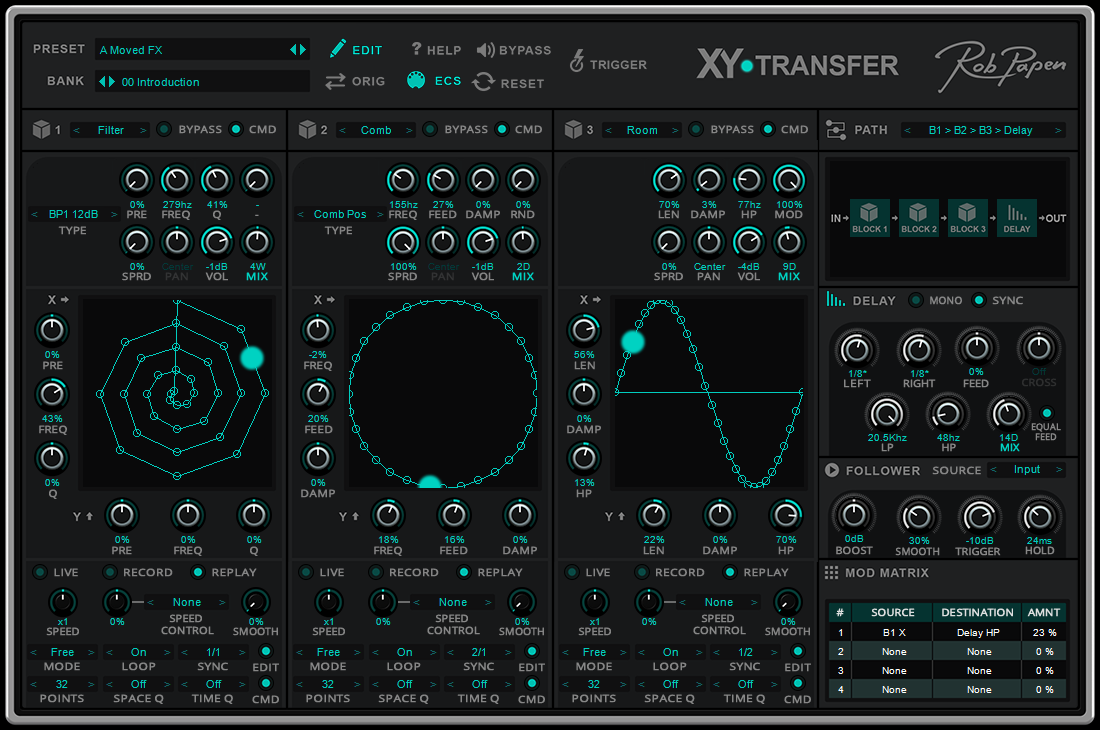Select BLOCK 3 in the path diagram
Image resolution: width=1100 pixels, height=730 pixels.
(x=968, y=218)
